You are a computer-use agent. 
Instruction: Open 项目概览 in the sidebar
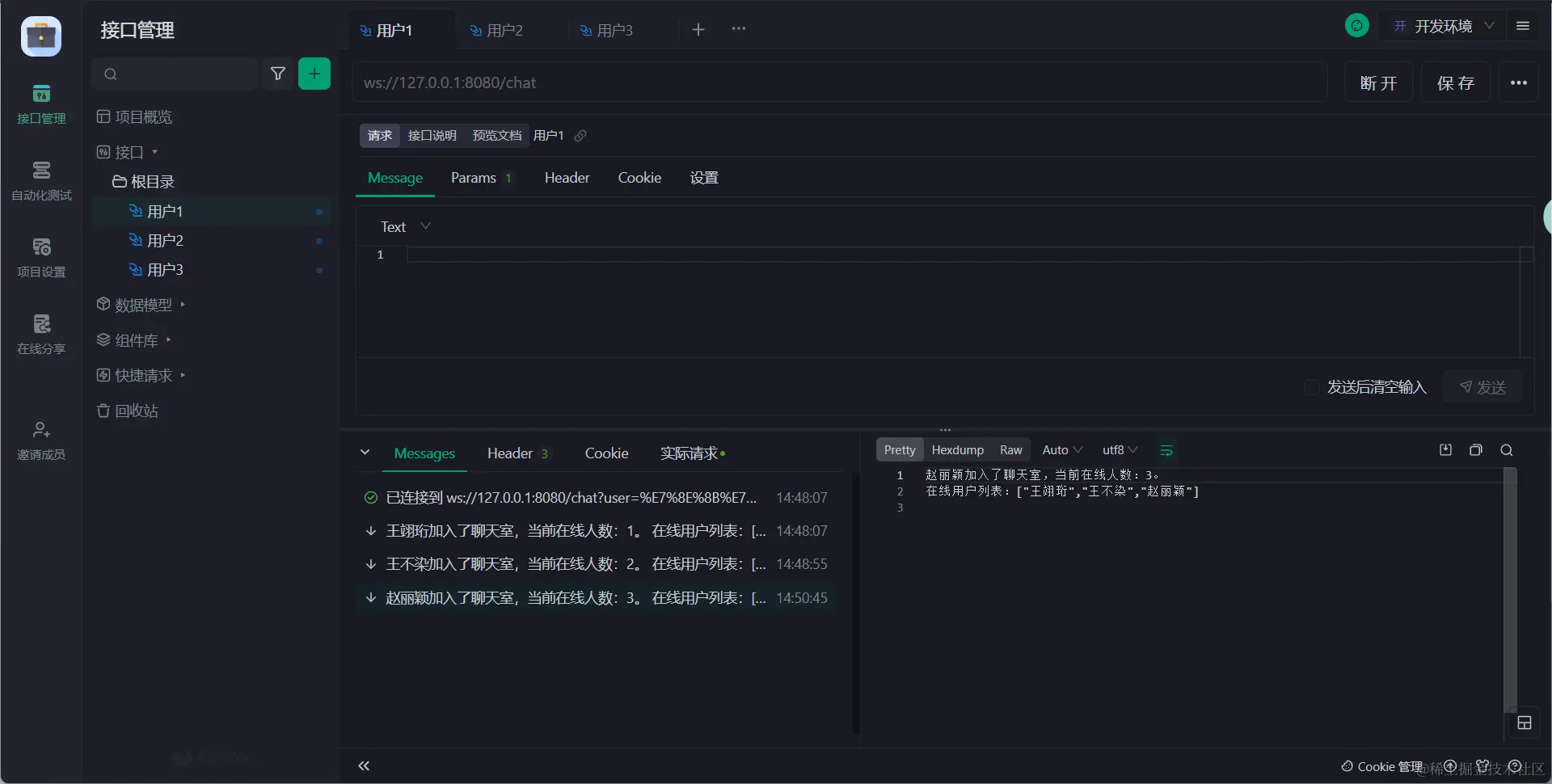pos(134,117)
